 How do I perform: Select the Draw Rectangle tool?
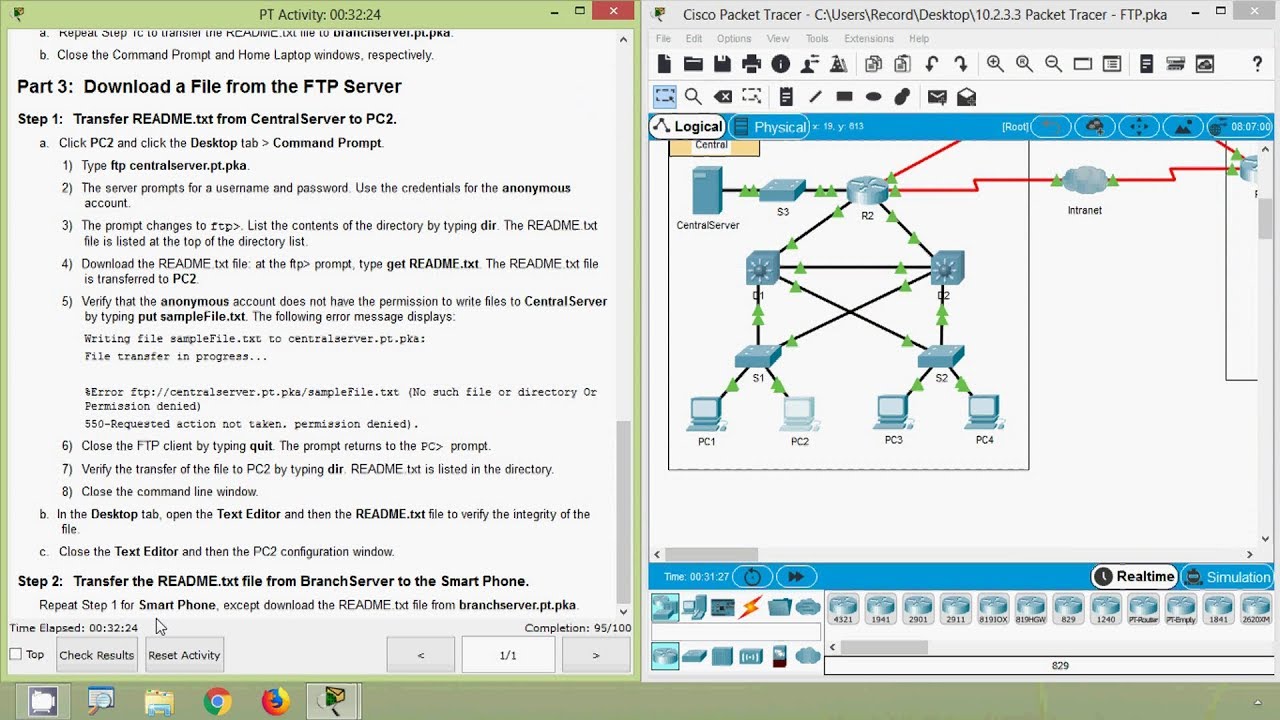844,97
